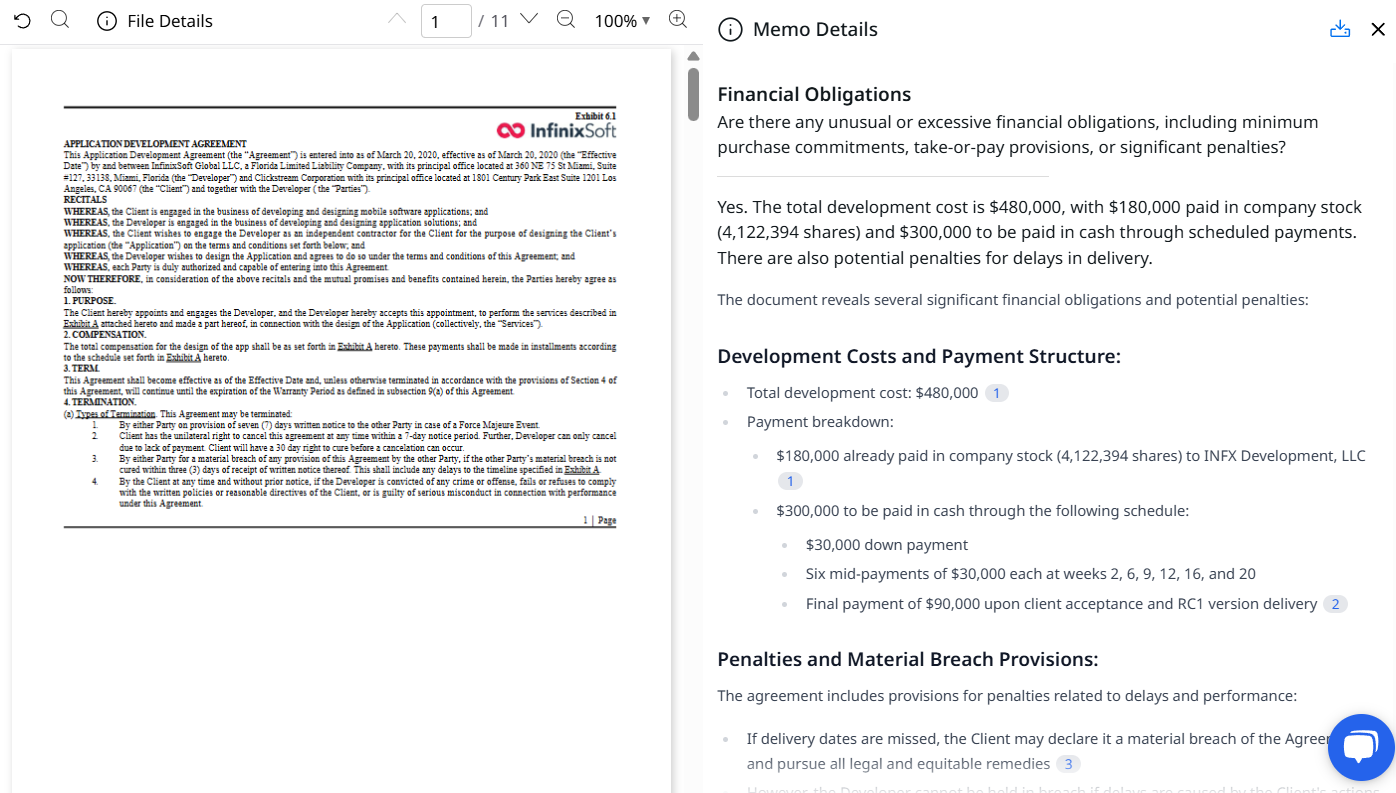
Task: Zoom in using the plus magnifier
Action: pyautogui.click(x=678, y=20)
